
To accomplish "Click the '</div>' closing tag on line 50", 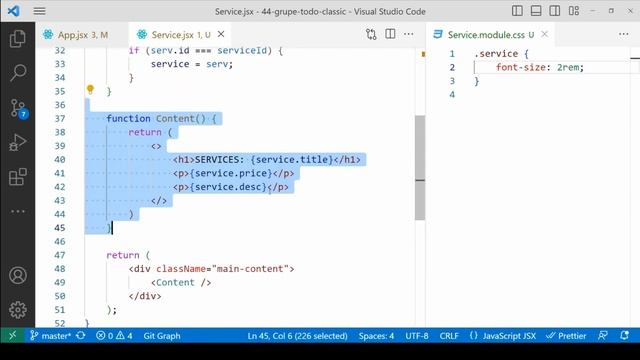I will [145, 296].
